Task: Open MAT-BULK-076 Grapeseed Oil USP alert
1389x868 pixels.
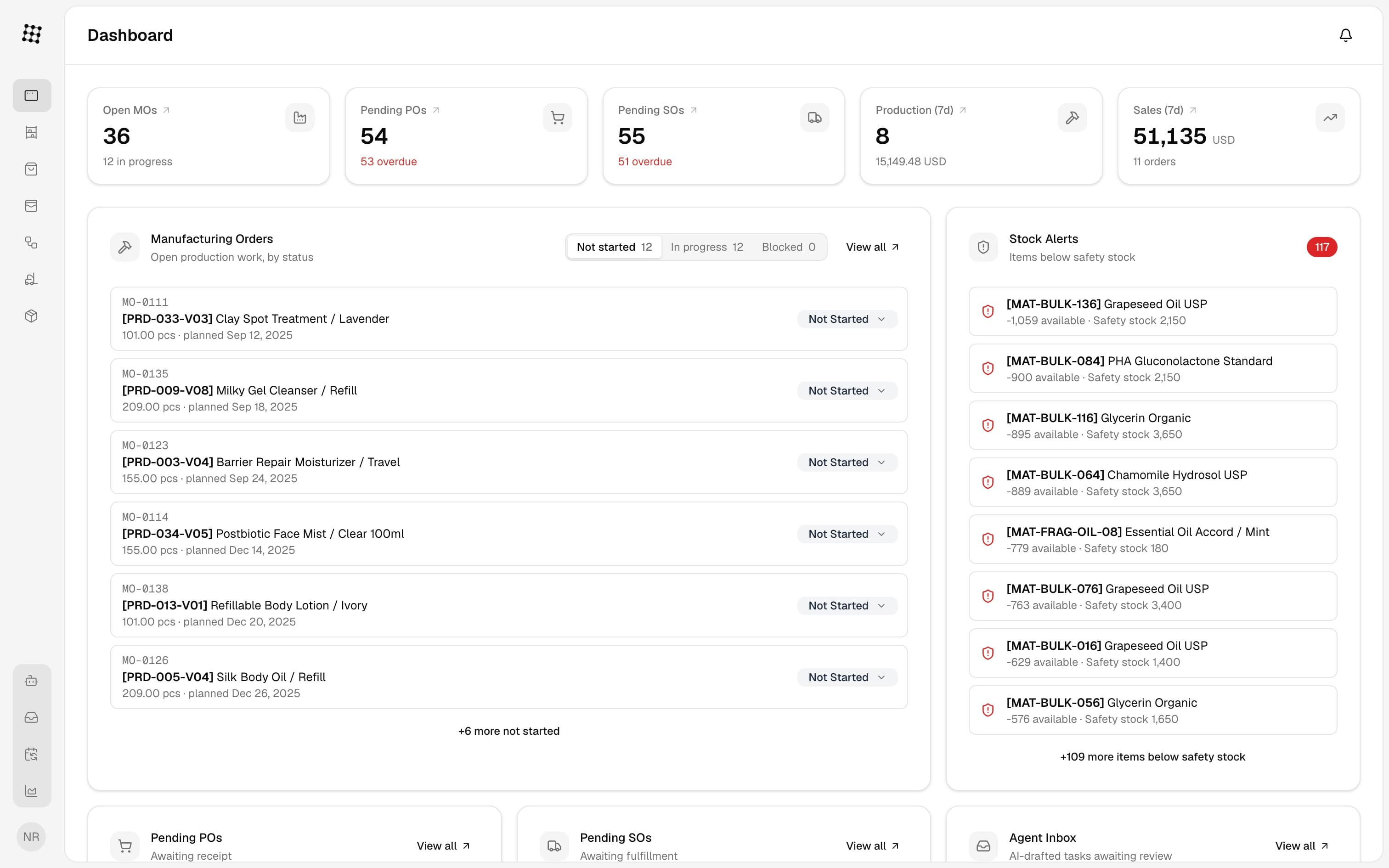Action: coord(1152,596)
